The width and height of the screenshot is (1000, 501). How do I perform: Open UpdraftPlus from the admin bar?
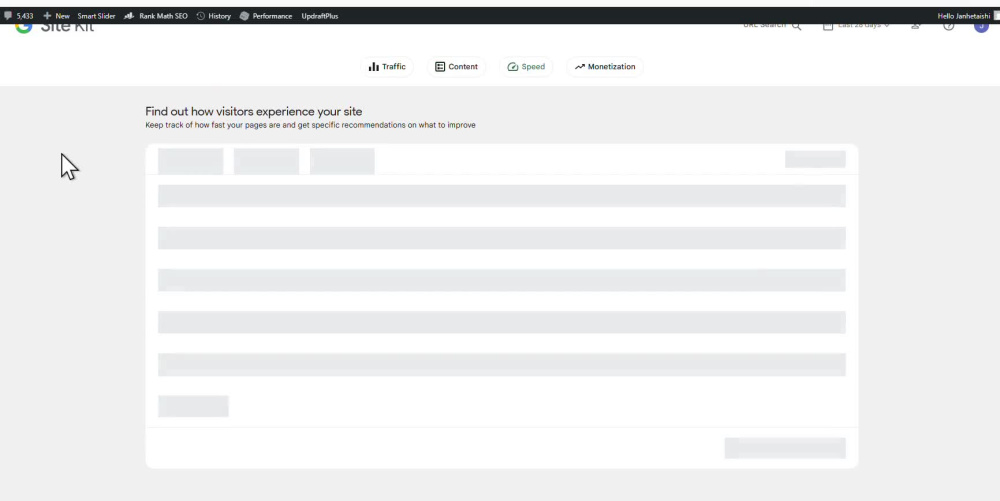(x=320, y=16)
